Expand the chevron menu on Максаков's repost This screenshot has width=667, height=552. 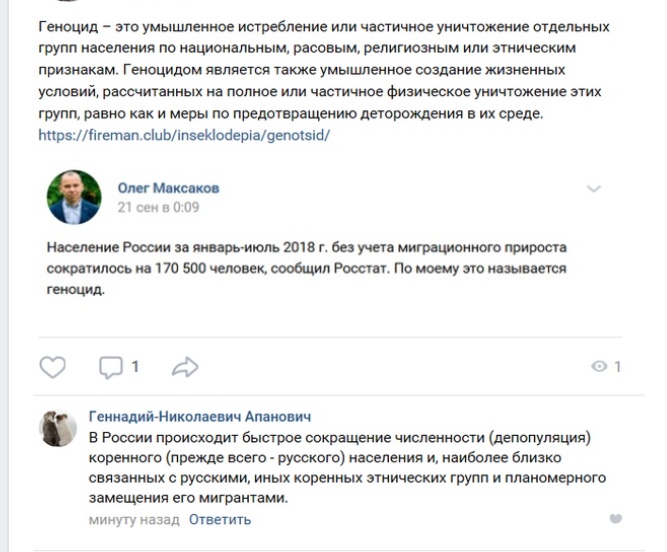click(x=593, y=189)
